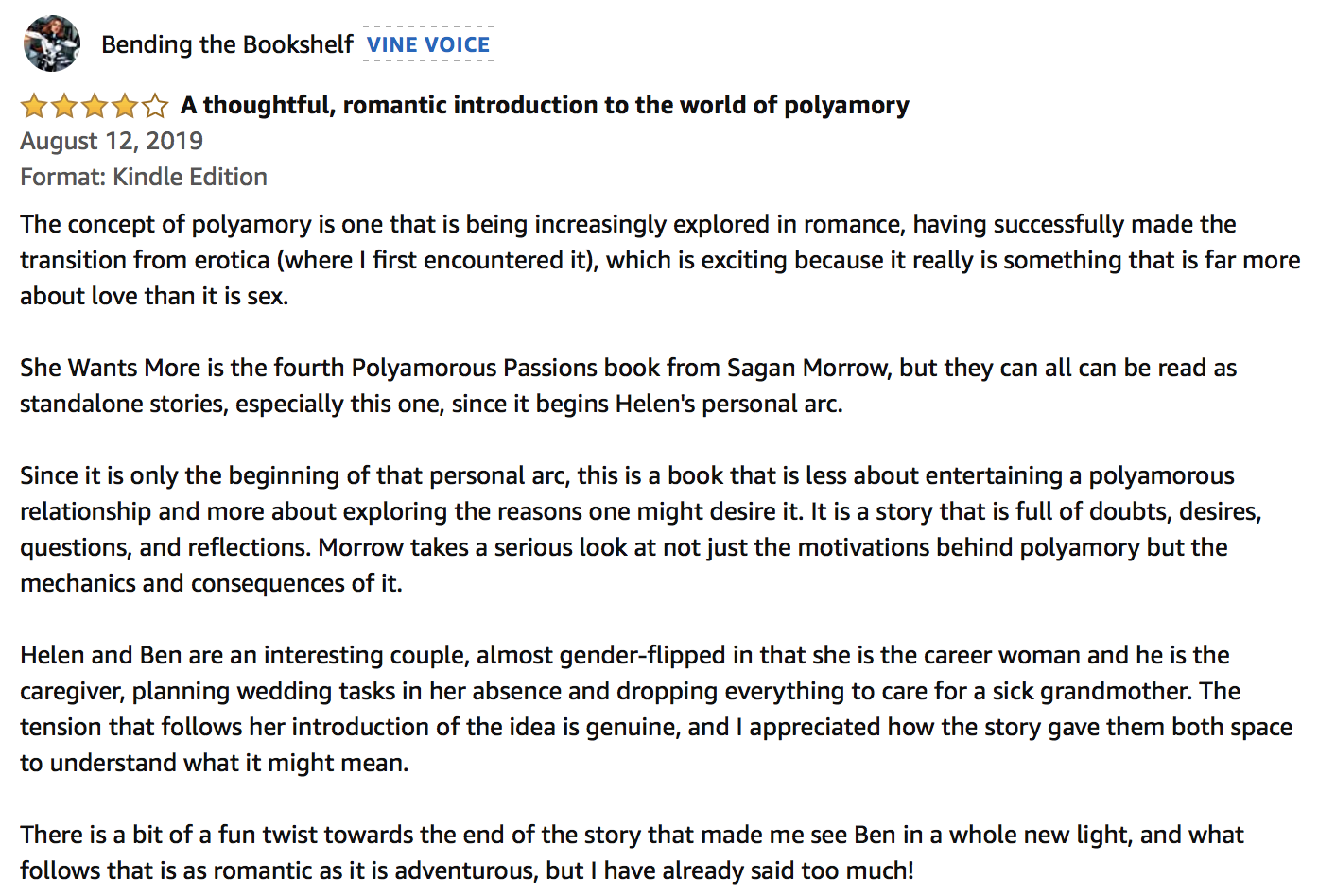Open the Bending the Bookshelf reviewer profile
The width and height of the screenshot is (1318, 896).
click(227, 44)
